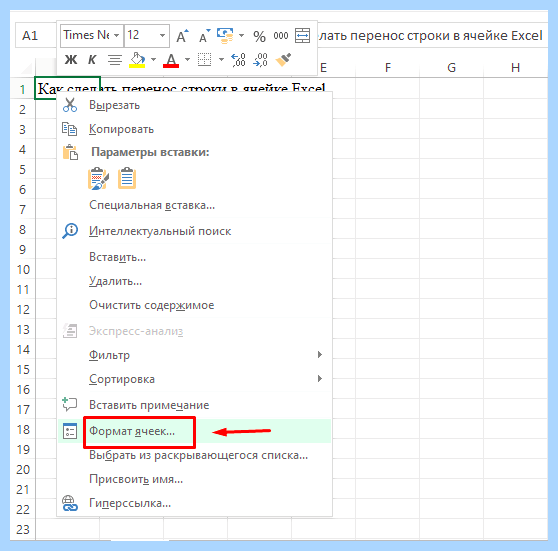
Task: Apply percent style format
Action: (x=259, y=36)
